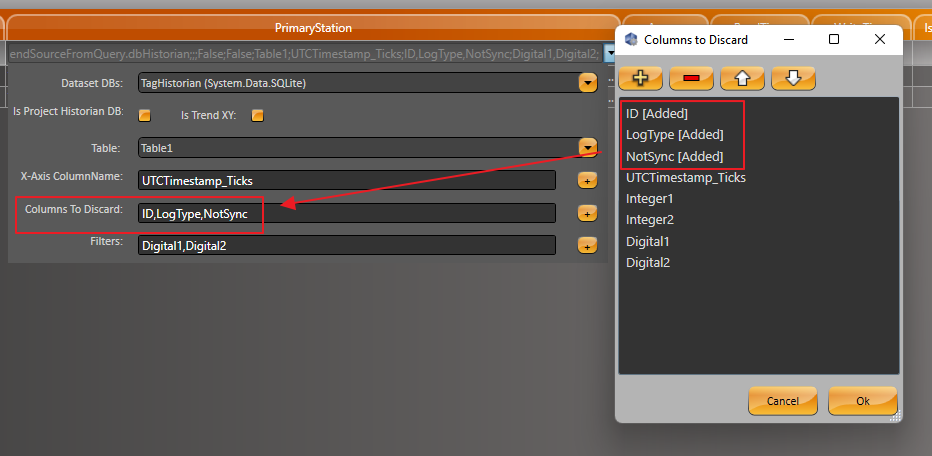Open editor button beside Columns To Discard
932x456 pixels.
587,213
